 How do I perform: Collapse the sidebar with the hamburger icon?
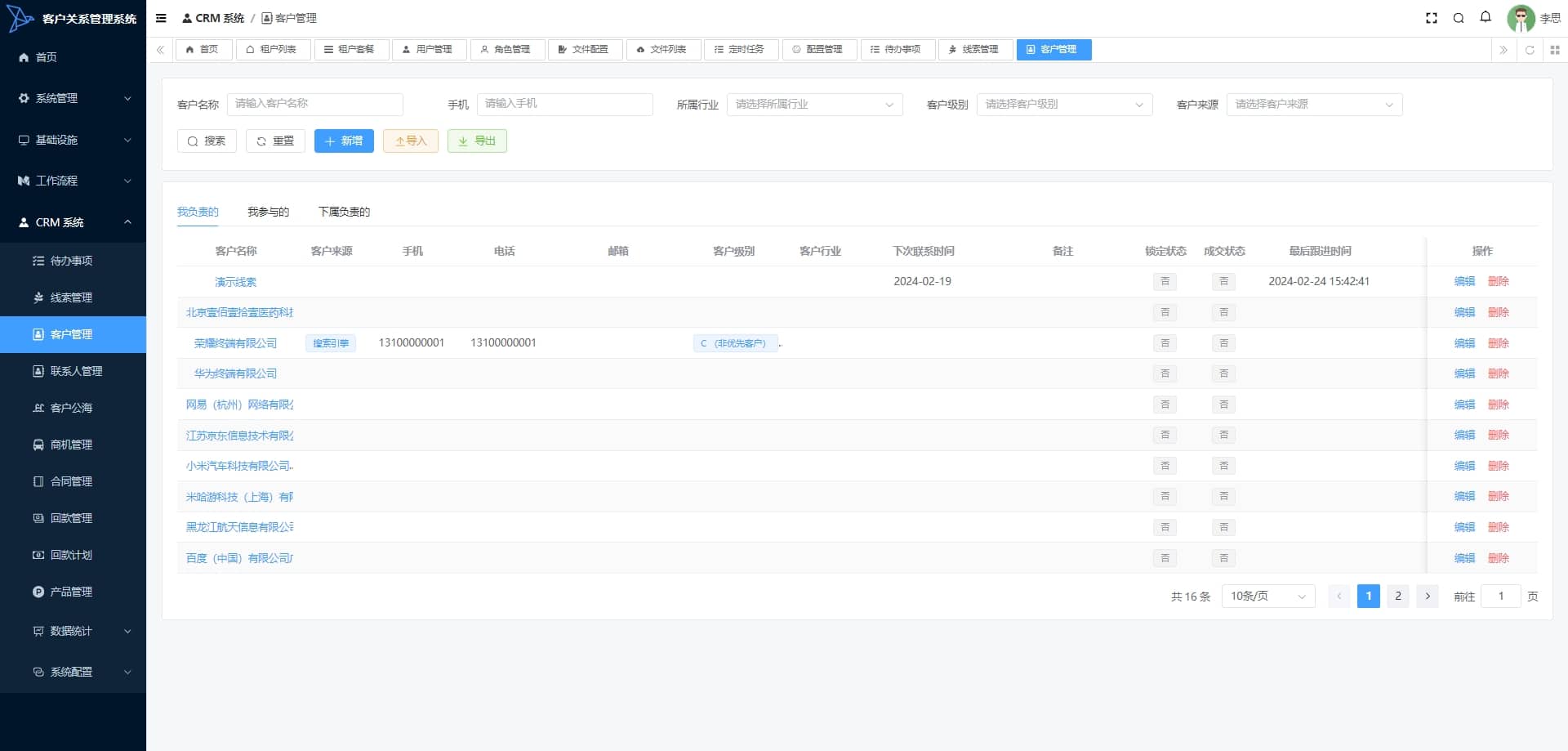[x=161, y=18]
